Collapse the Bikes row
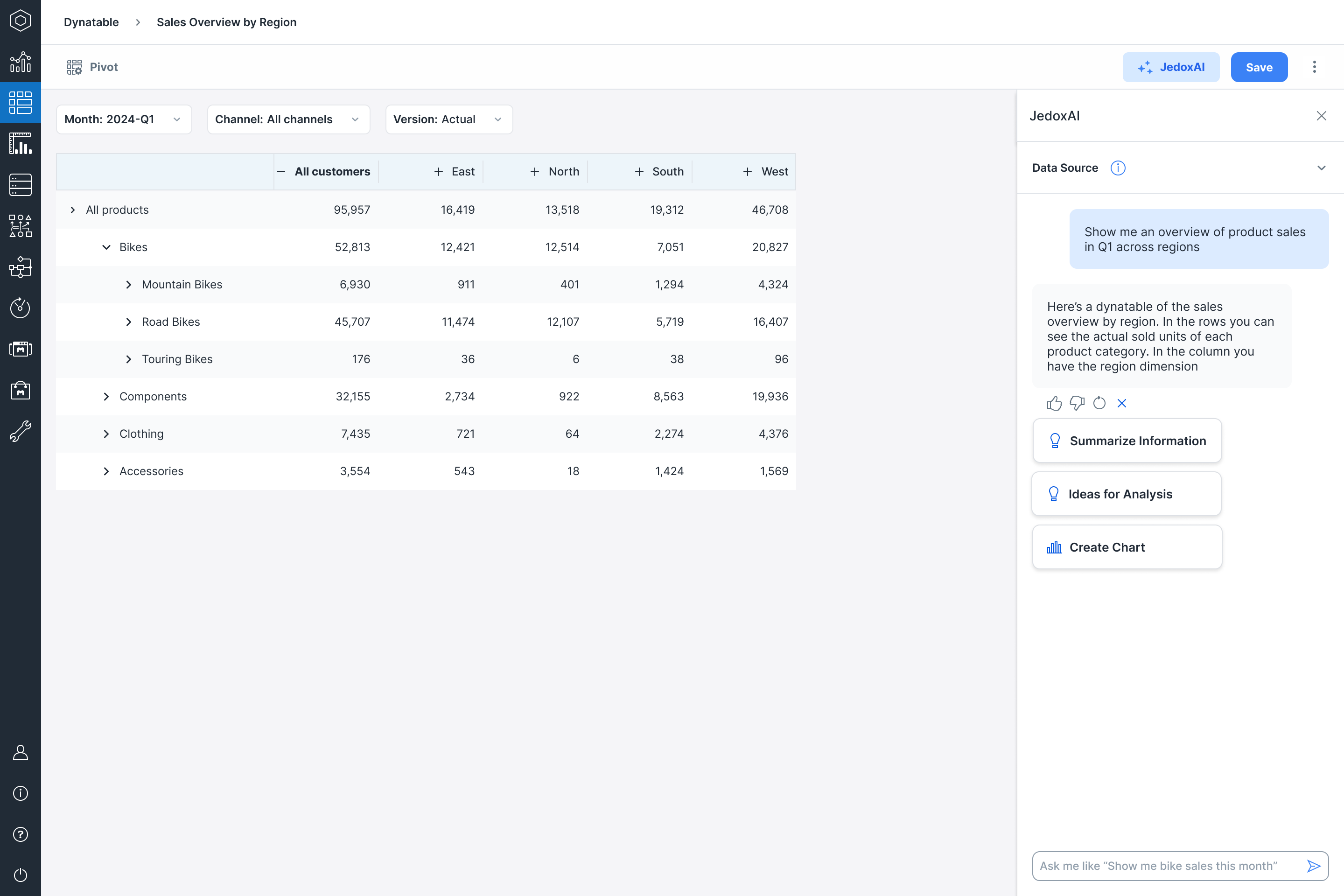 click(106, 247)
